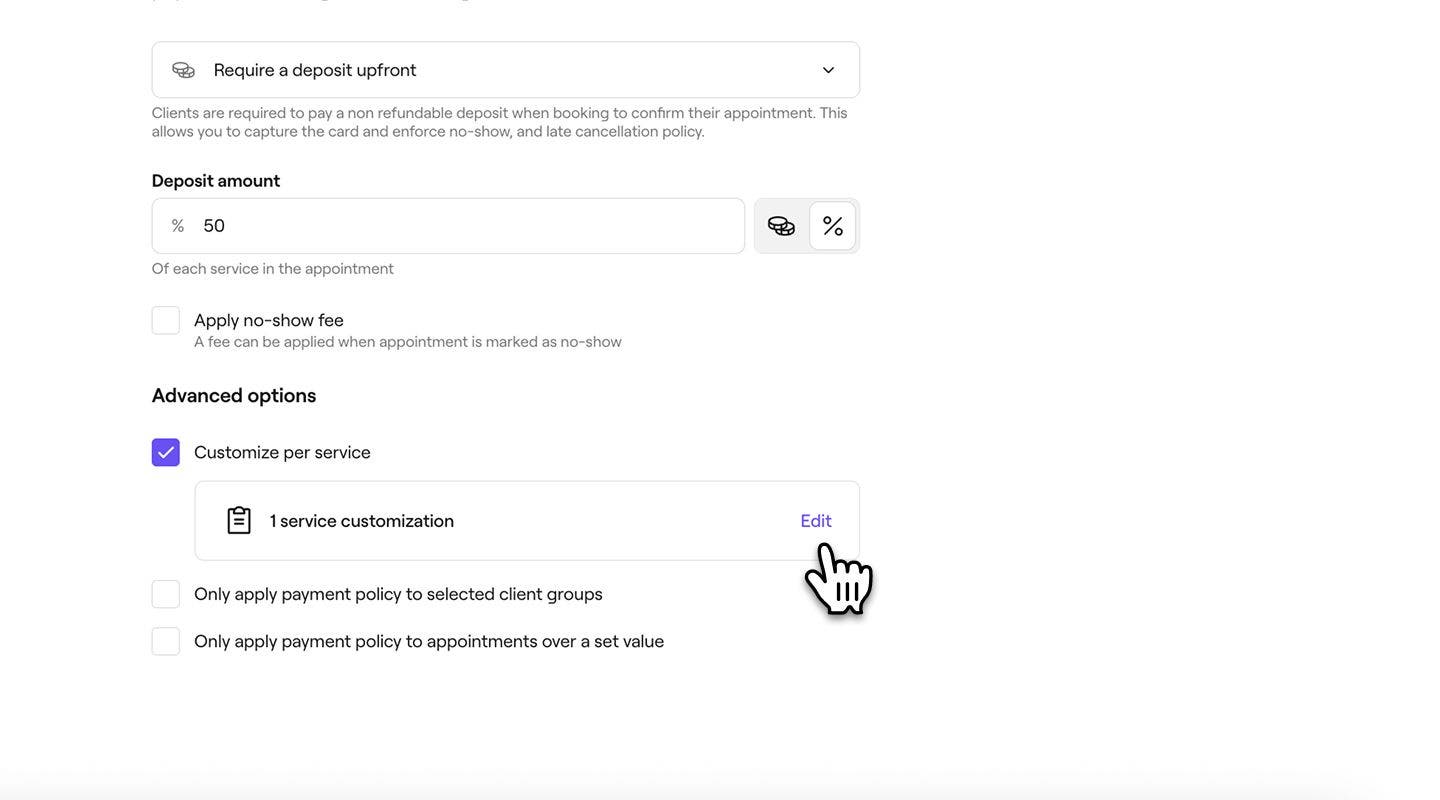Click the Deposit amount input showing 50
This screenshot has height=800, width=1440.
[x=470, y=226]
